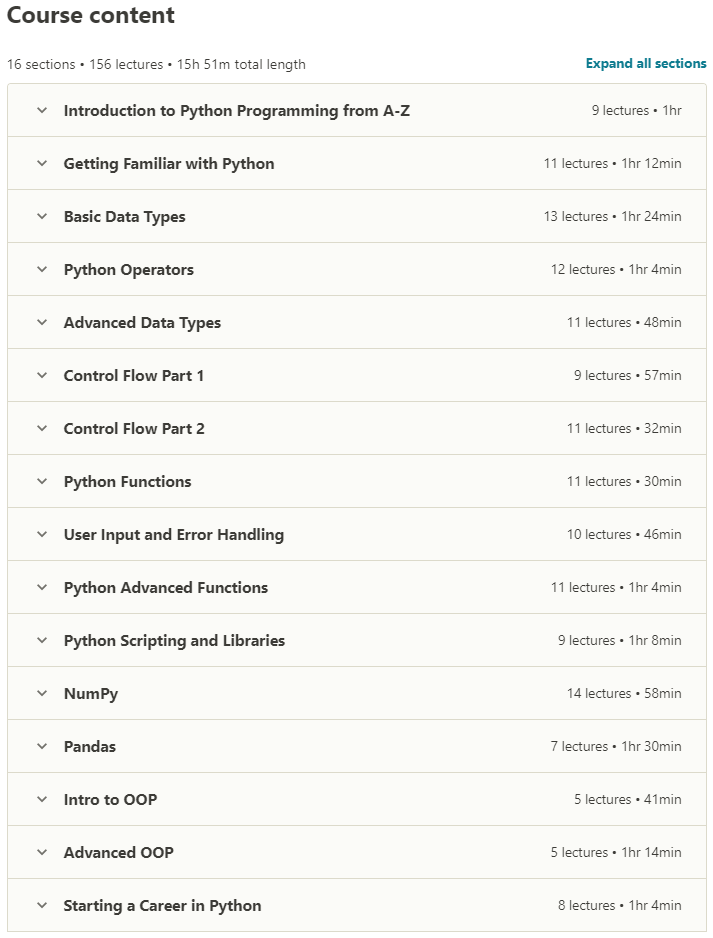Expand the Intro to OOP chevron

[x=42, y=800]
